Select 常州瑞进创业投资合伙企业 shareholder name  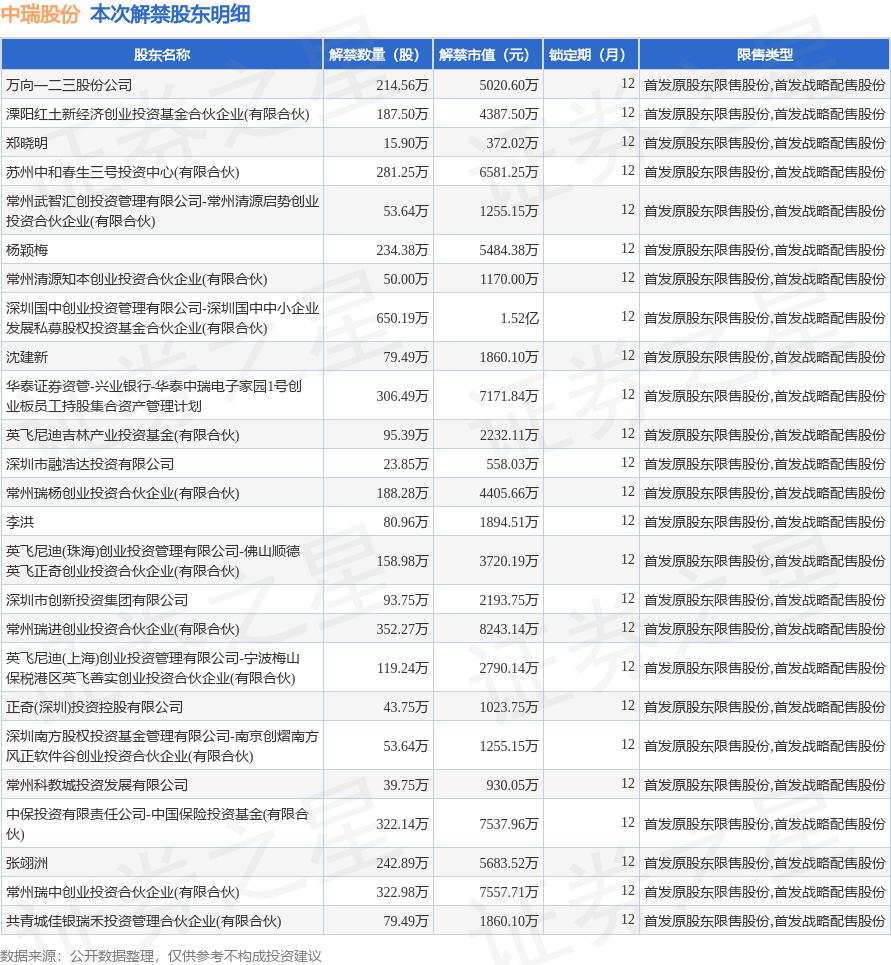[x=122, y=629]
